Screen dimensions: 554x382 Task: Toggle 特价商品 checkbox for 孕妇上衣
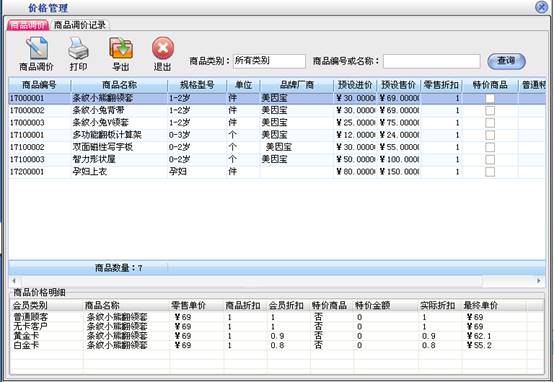[490, 172]
